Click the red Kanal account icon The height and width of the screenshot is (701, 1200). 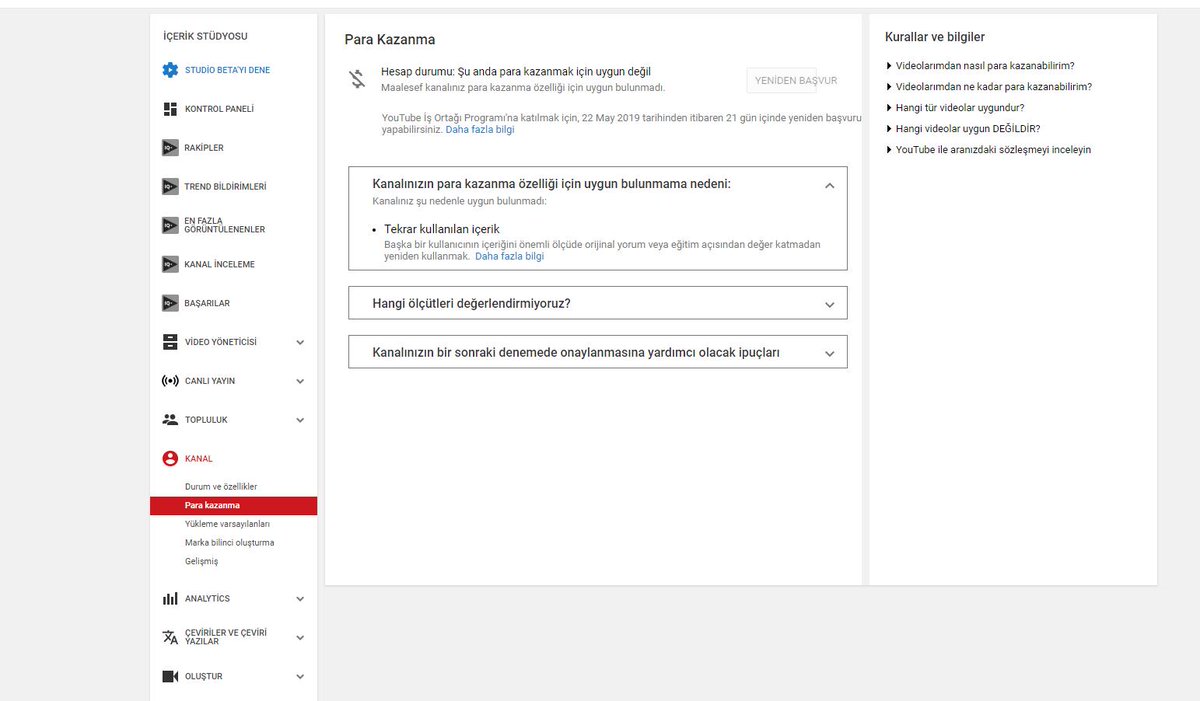(170, 459)
